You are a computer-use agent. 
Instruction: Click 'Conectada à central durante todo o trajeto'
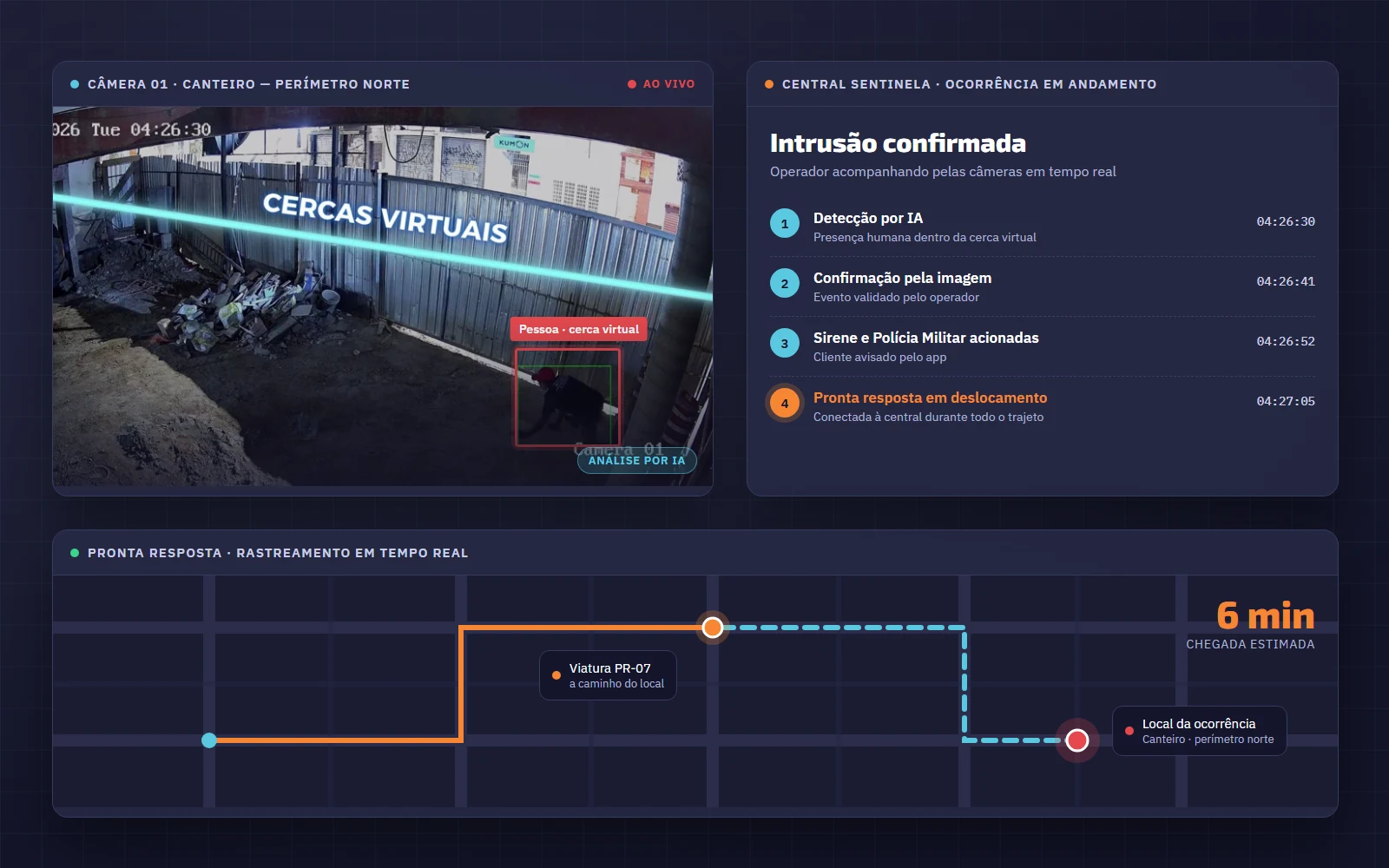coord(928,418)
